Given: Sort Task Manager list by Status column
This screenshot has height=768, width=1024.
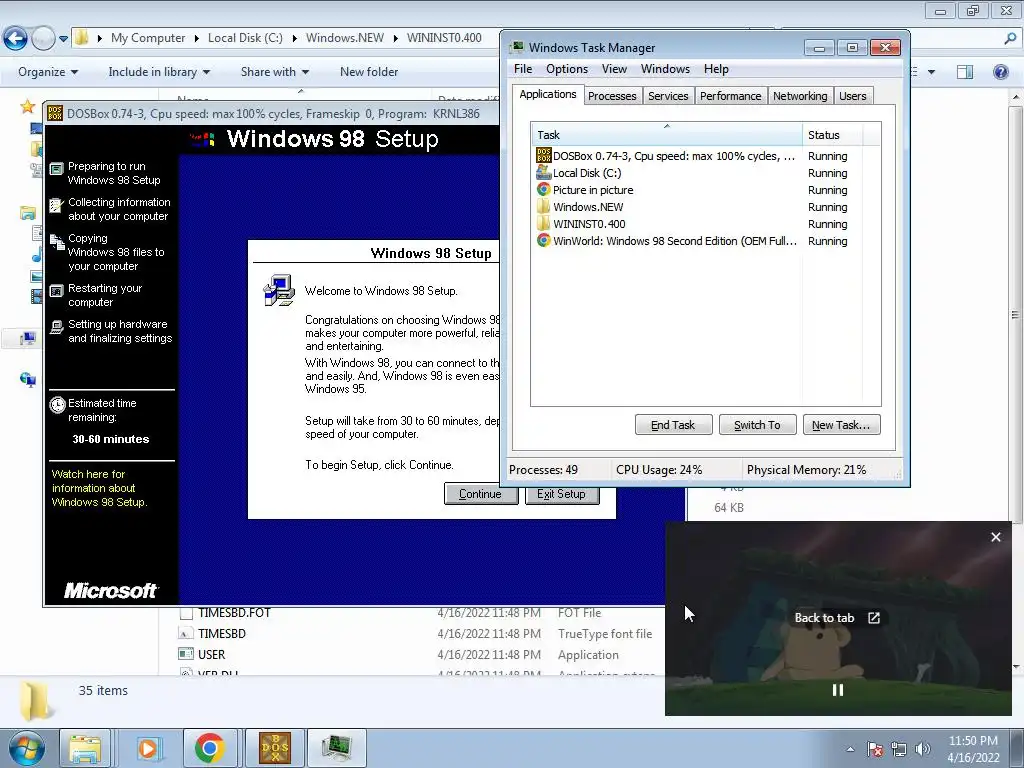Looking at the screenshot, I should 833,135.
